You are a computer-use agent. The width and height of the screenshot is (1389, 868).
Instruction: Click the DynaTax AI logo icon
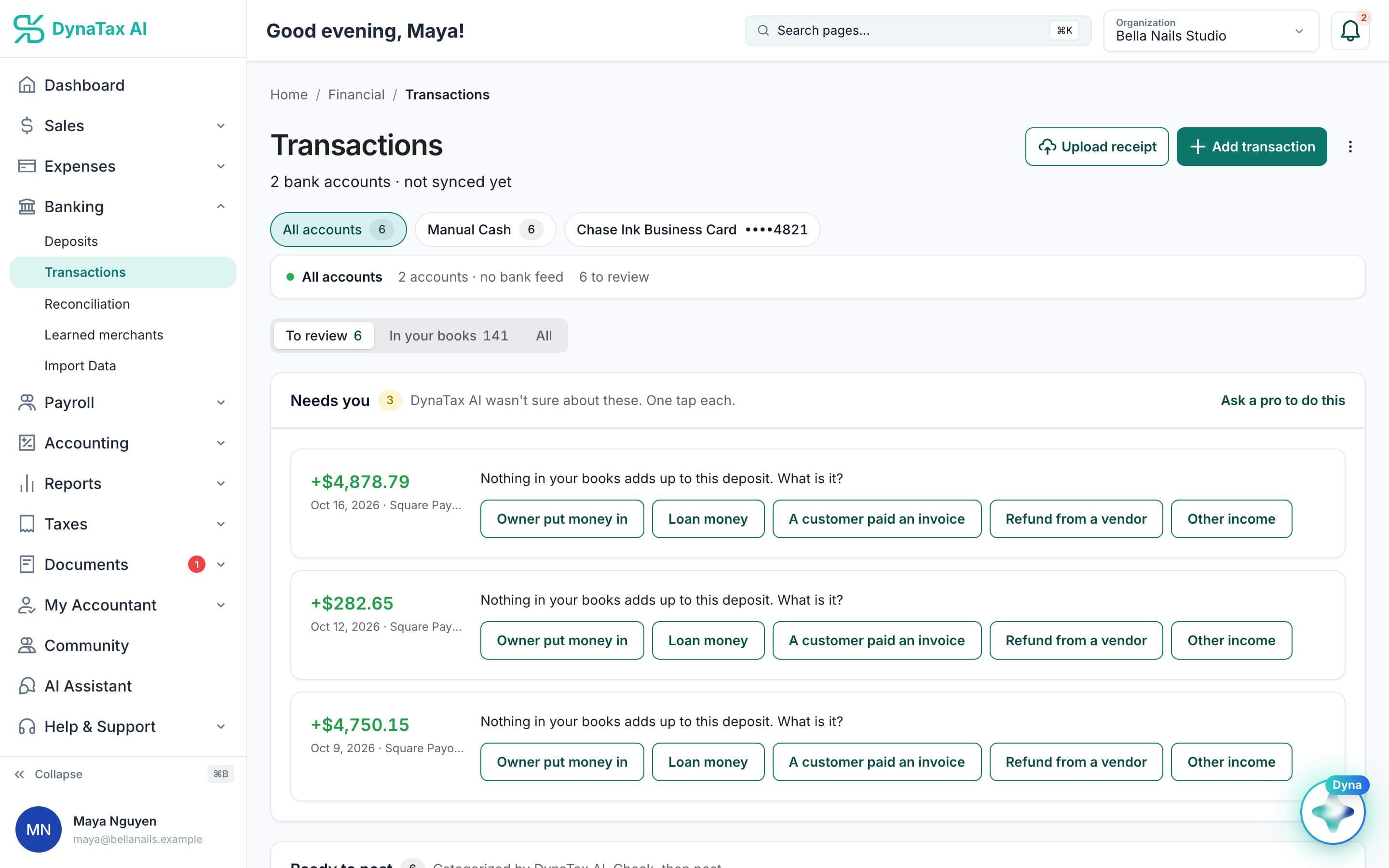[29, 29]
